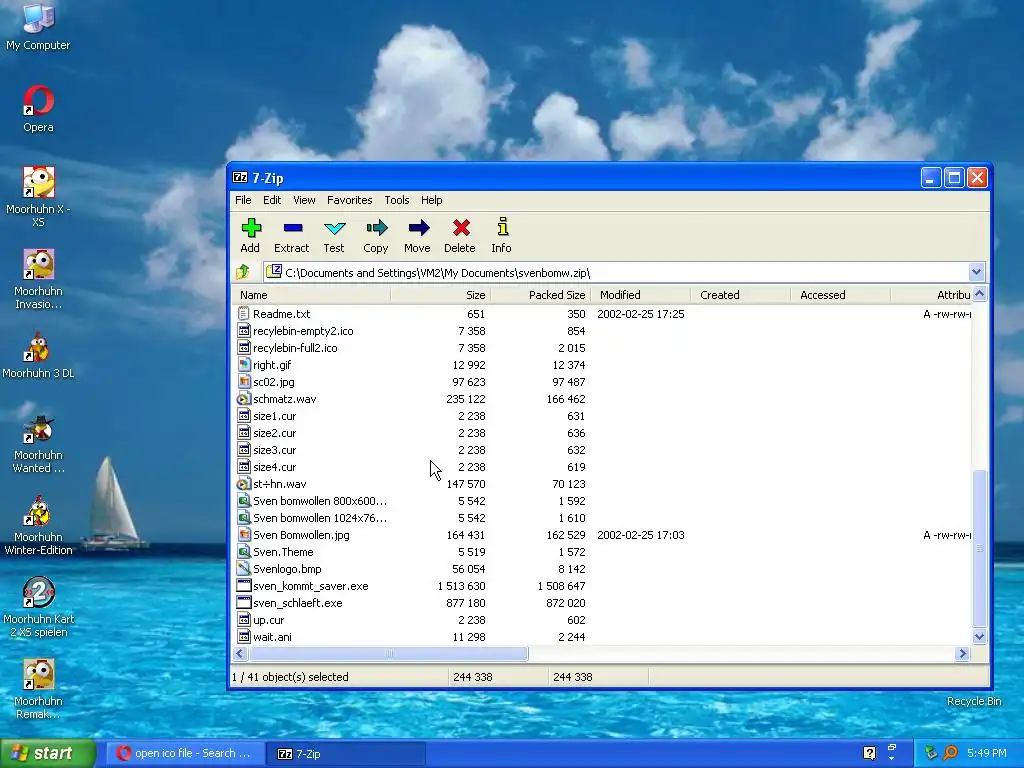Click the horizontal scrollbar right arrow
Screen dimensions: 1024x768
click(962, 654)
